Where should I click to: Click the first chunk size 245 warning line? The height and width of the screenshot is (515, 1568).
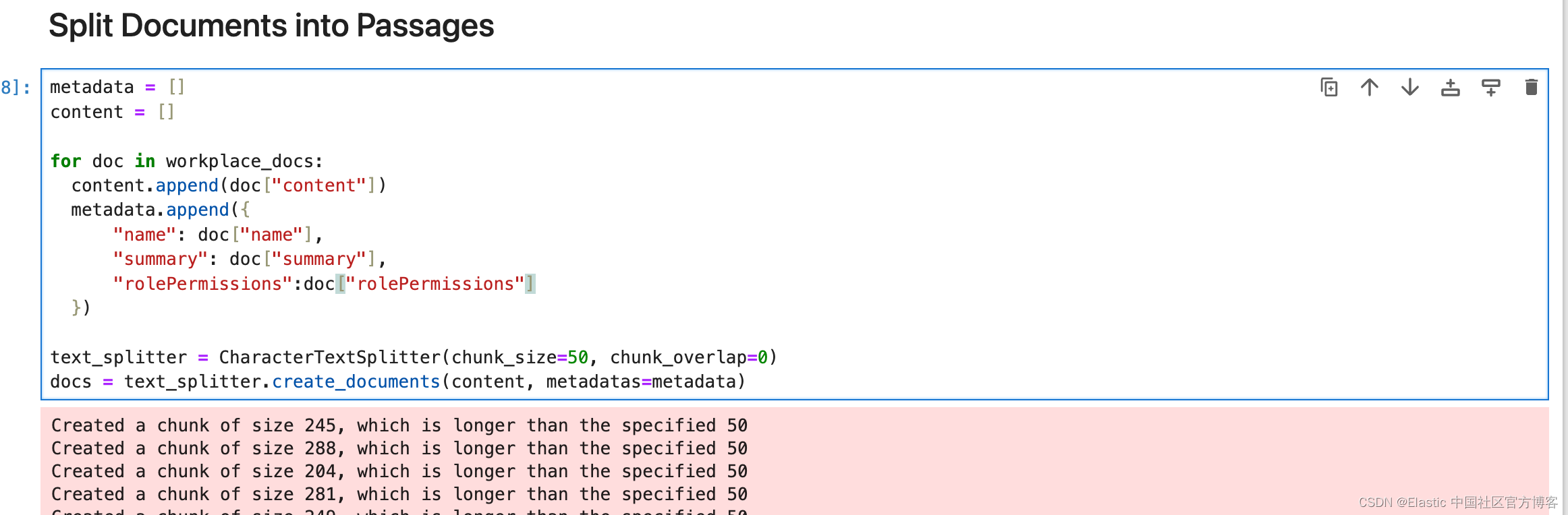click(399, 425)
